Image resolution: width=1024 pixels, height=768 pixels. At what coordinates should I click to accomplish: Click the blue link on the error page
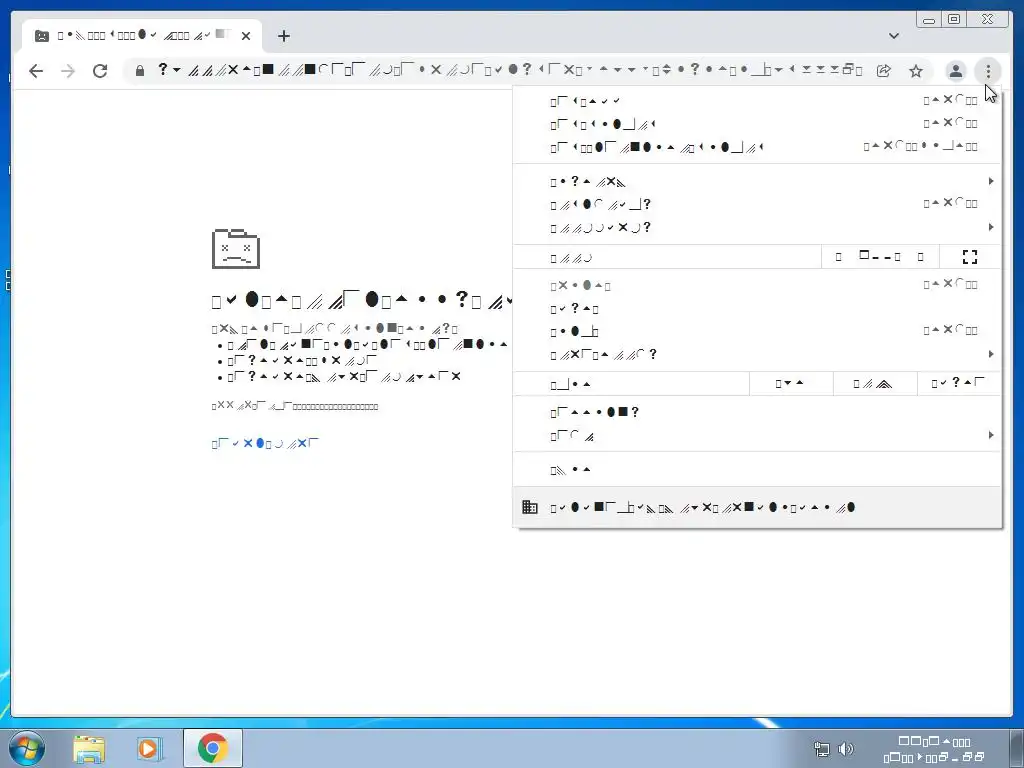tap(265, 443)
